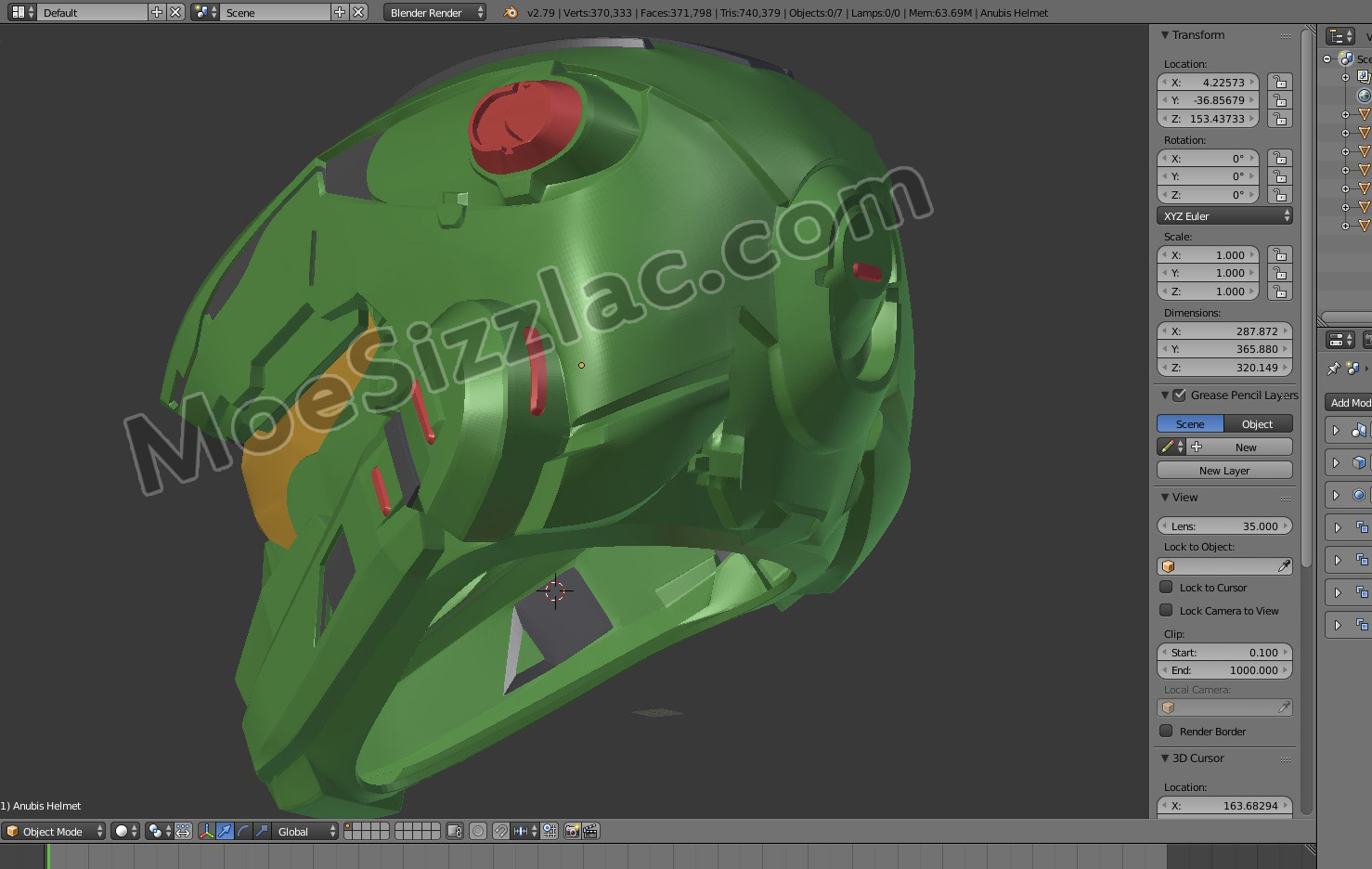This screenshot has height=869, width=1372.
Task: Collapse the View panel
Action: click(x=1165, y=498)
